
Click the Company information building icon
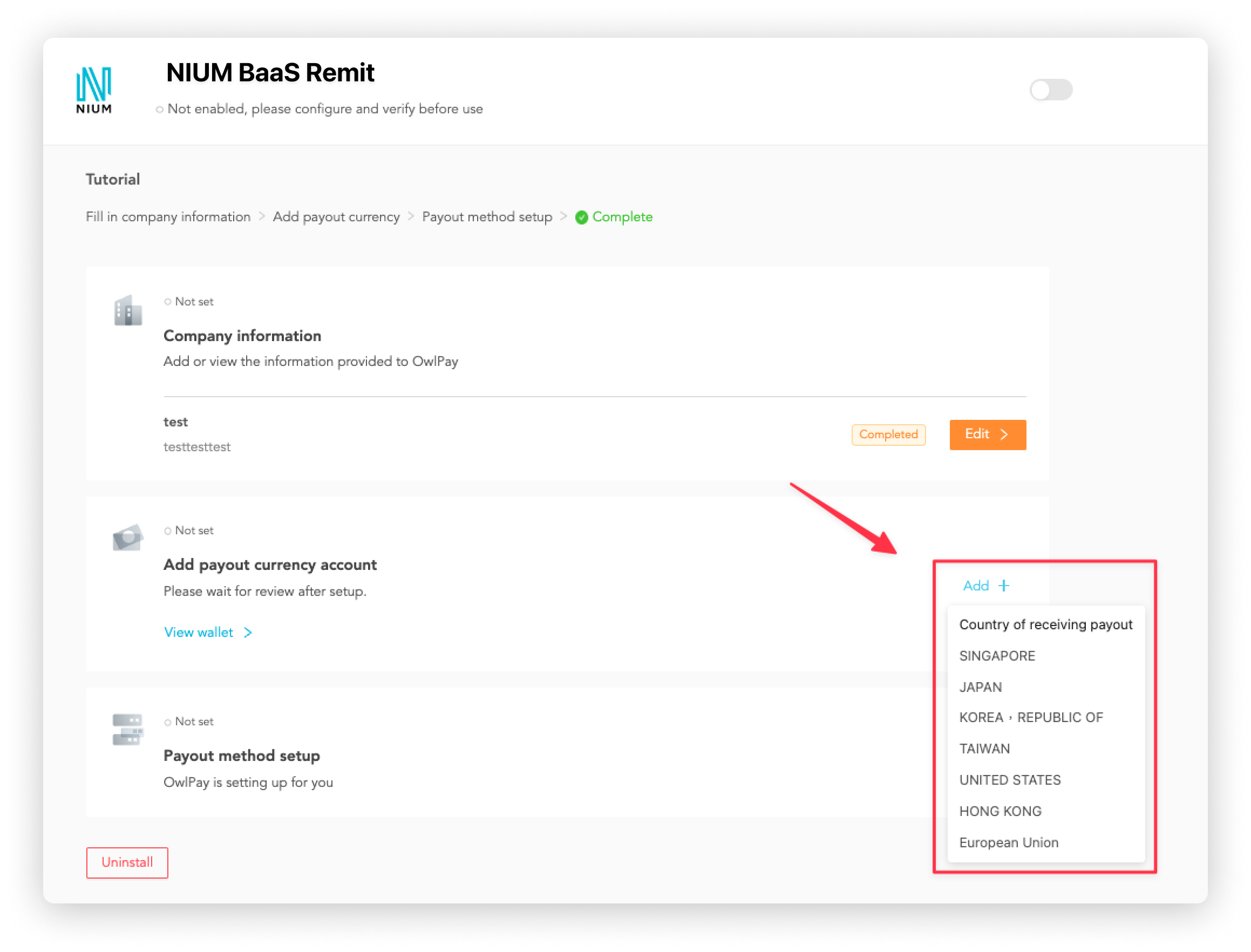pos(127,310)
